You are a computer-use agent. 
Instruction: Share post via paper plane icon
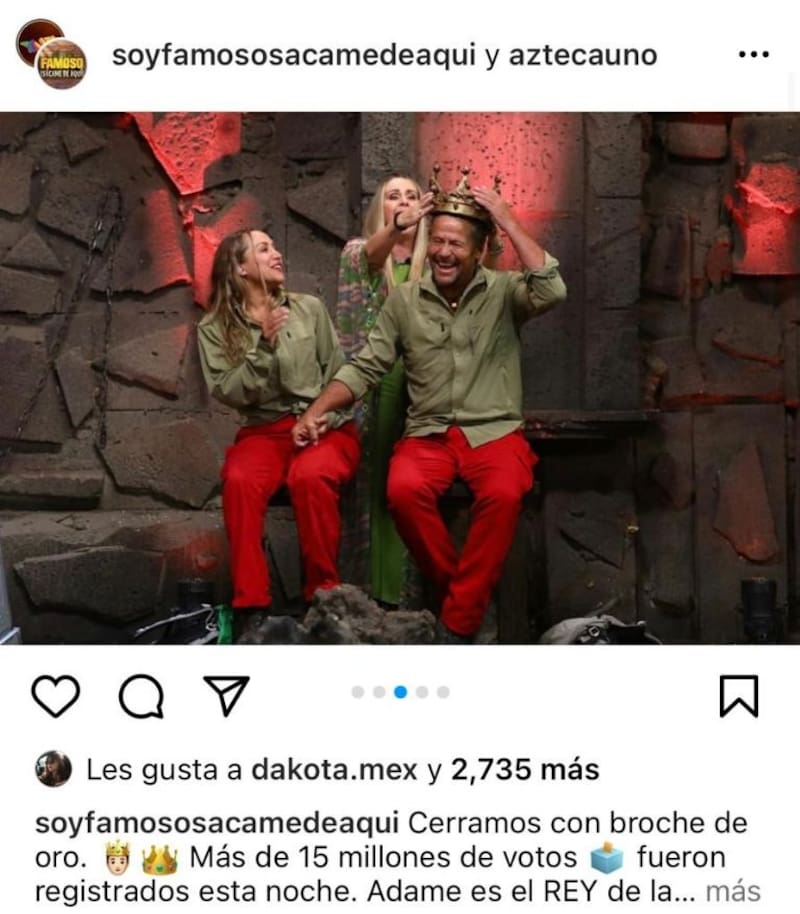[x=226, y=695]
